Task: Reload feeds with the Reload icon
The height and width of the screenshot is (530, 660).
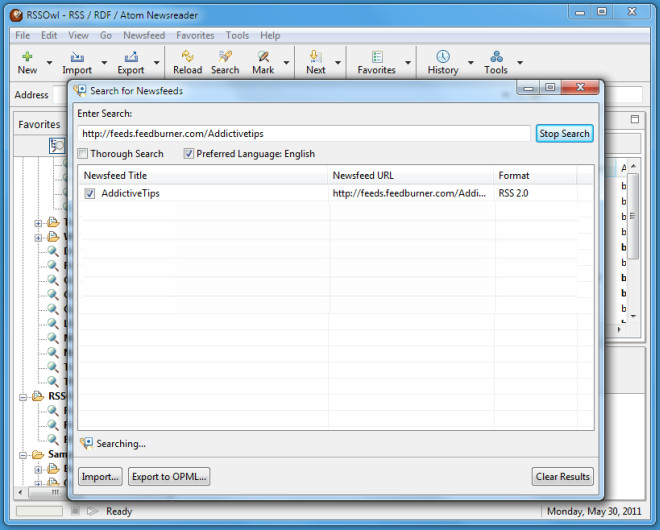Action: tap(187, 56)
